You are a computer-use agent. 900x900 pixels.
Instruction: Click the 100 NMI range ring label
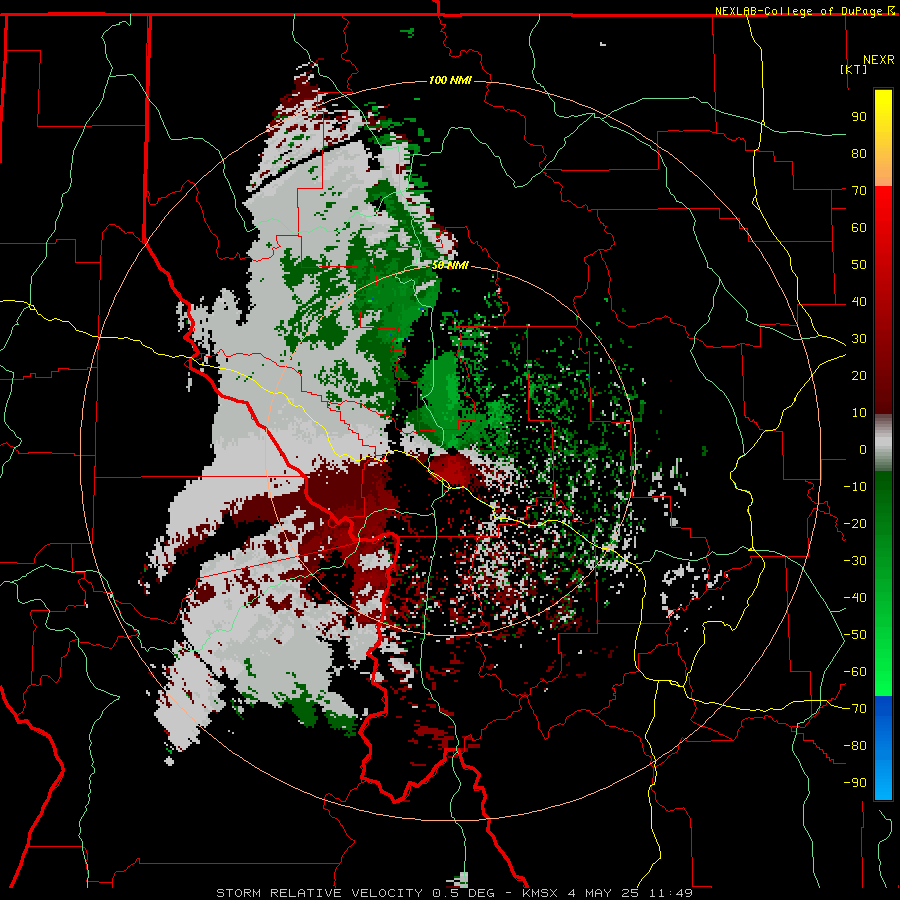(450, 80)
